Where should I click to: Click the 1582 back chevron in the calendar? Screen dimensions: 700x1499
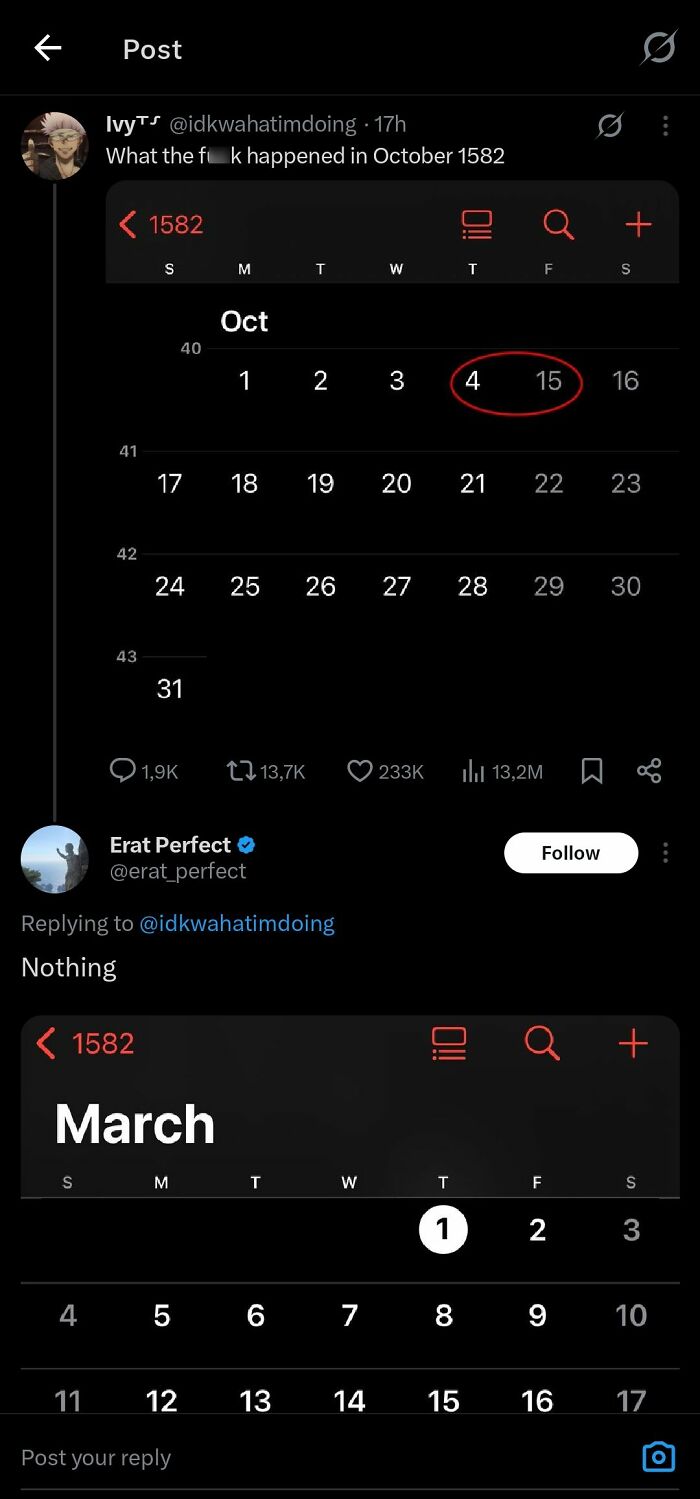[x=155, y=224]
